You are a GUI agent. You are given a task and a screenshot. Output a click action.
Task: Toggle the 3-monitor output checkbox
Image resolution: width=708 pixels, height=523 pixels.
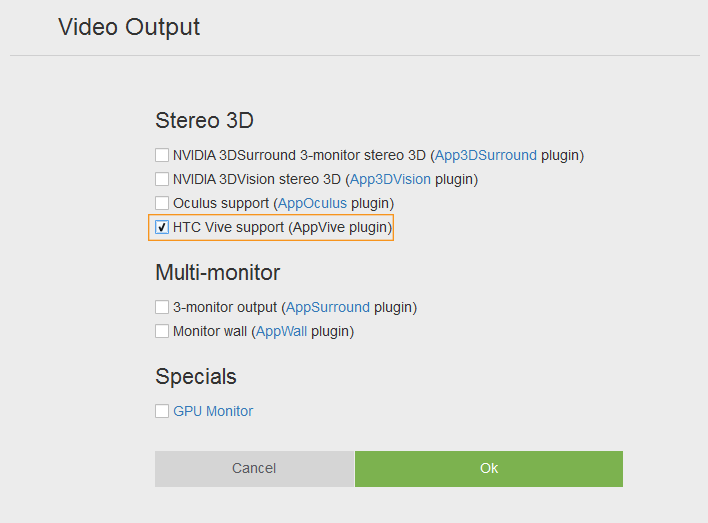[162, 307]
